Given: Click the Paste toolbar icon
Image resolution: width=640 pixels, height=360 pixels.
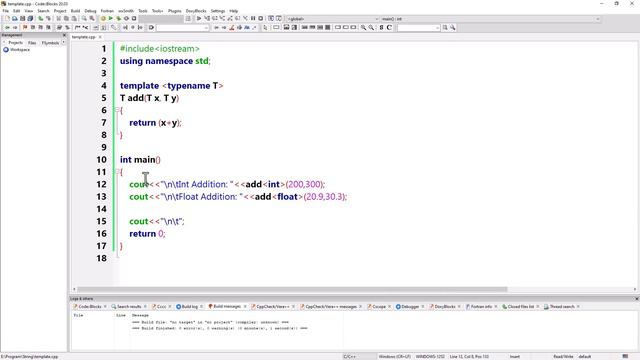Looking at the screenshot, I should pyautogui.click(x=74, y=19).
